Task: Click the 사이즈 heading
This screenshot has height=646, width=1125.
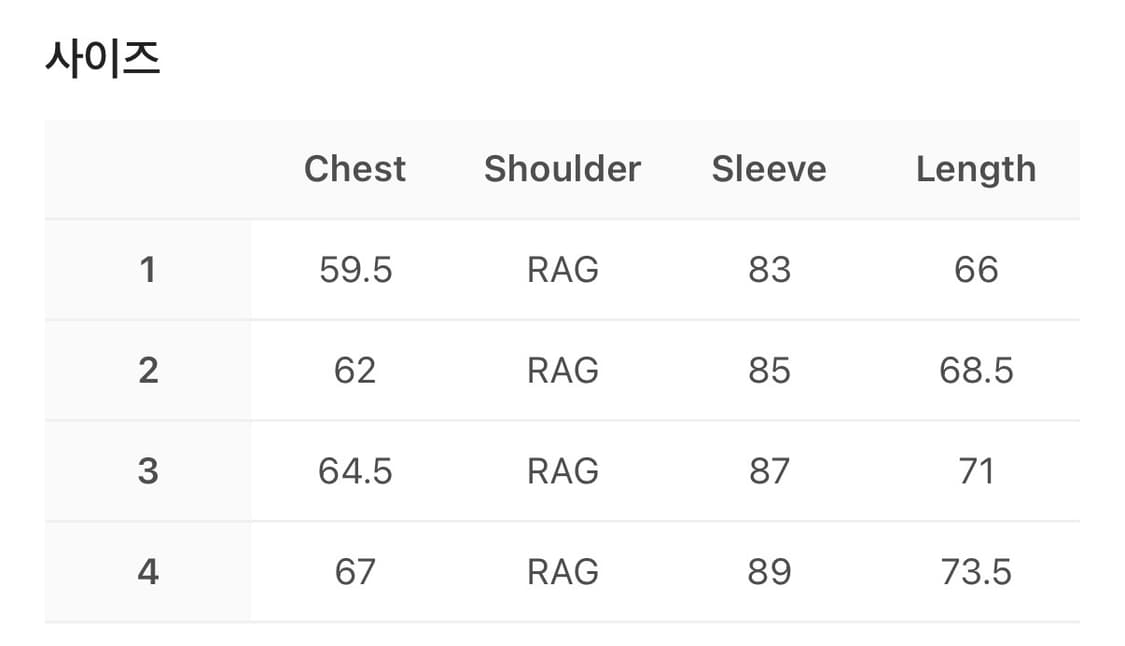Action: point(103,60)
